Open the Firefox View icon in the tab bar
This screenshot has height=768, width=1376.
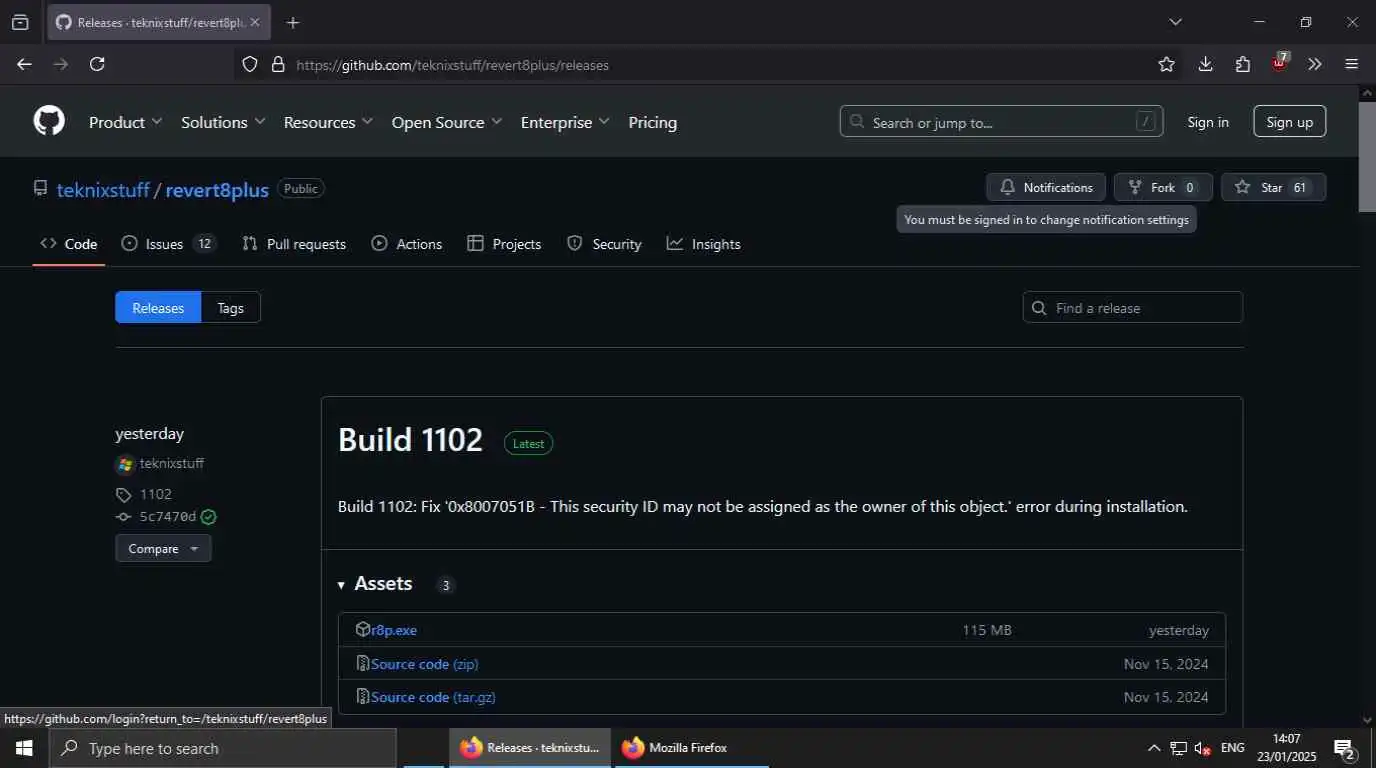(20, 22)
